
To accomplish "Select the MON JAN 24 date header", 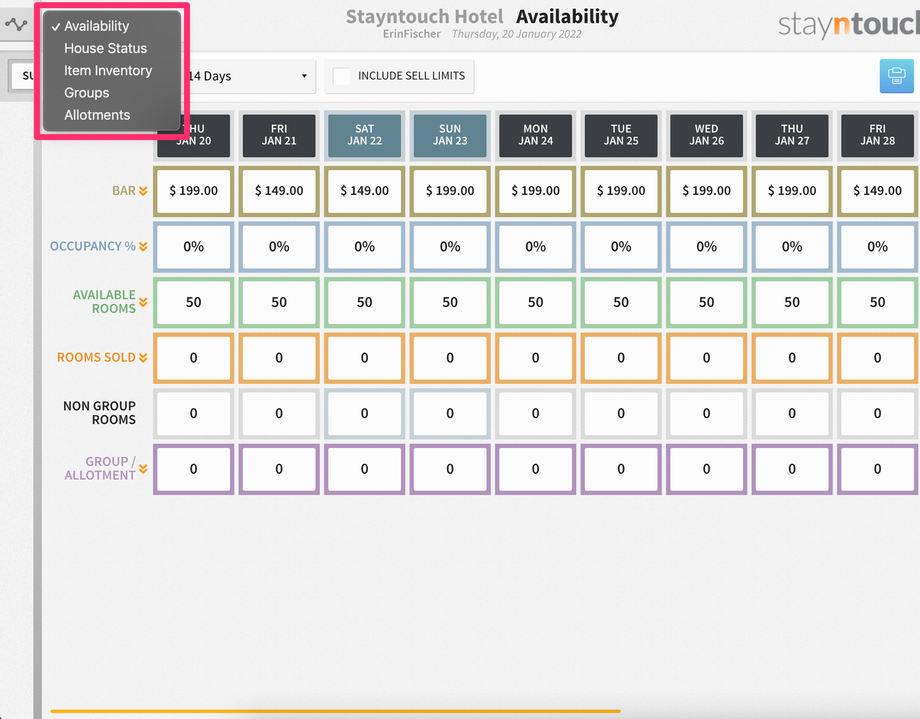I will 536,135.
